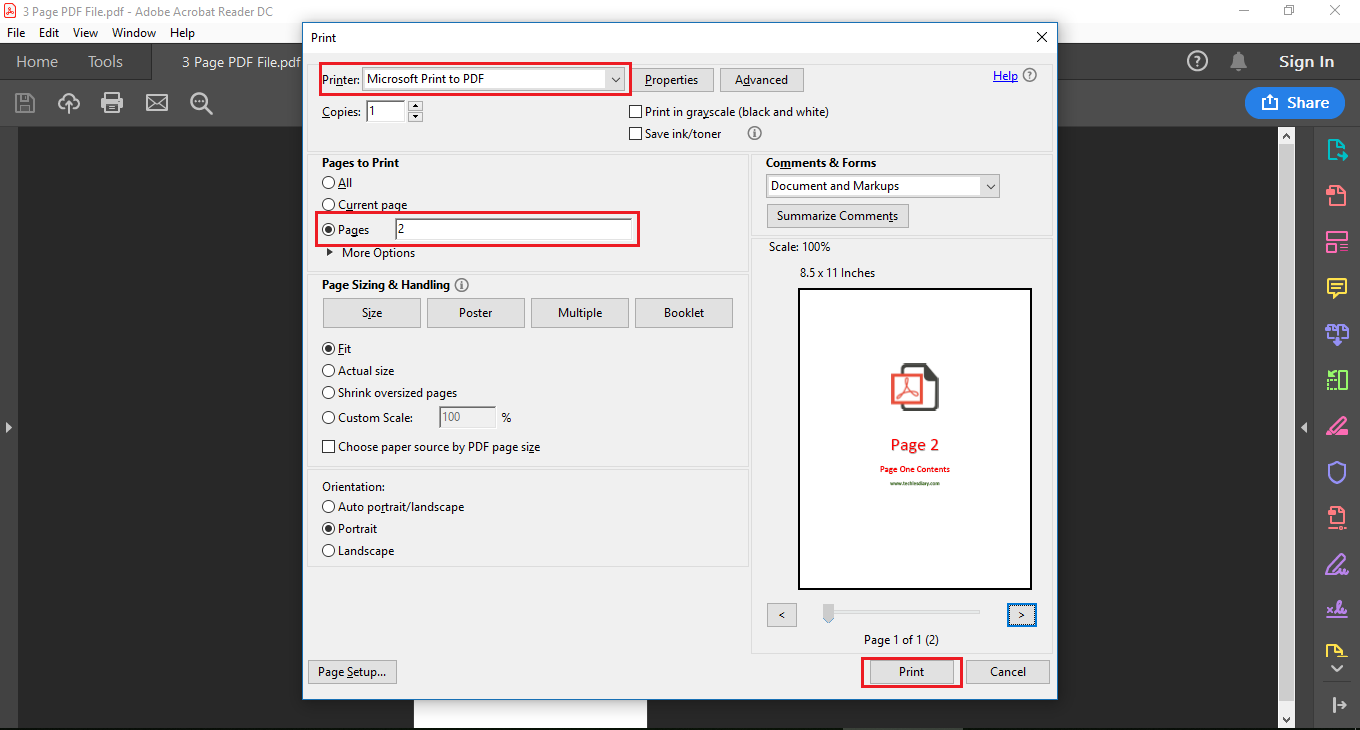Viewport: 1360px width, 730px height.
Task: Click the Page Setup button
Action: click(x=352, y=672)
